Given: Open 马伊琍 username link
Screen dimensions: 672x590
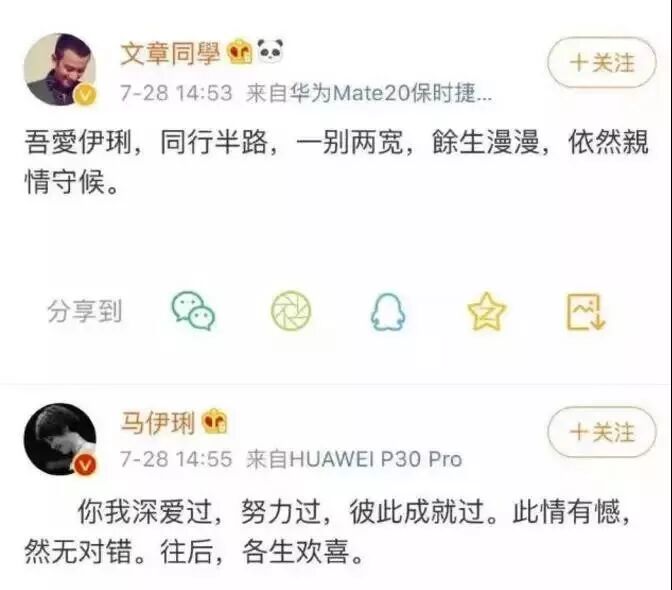Looking at the screenshot, I should coord(158,422).
